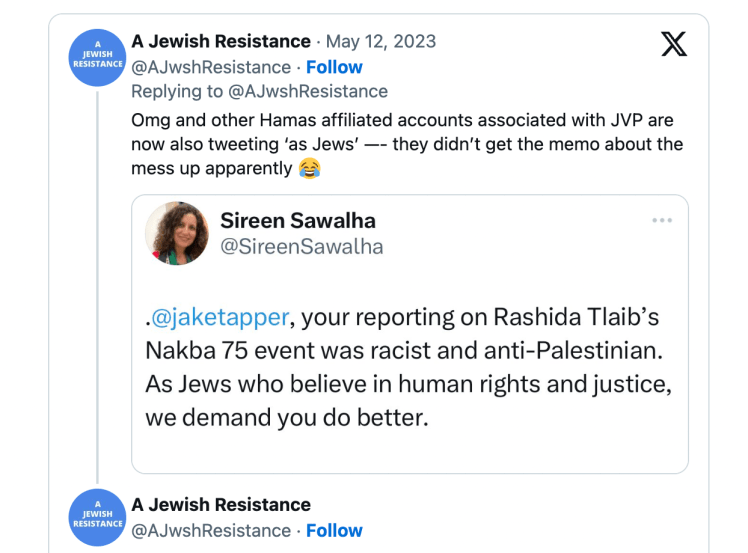Open the Sireen Sawalha display name

298,221
